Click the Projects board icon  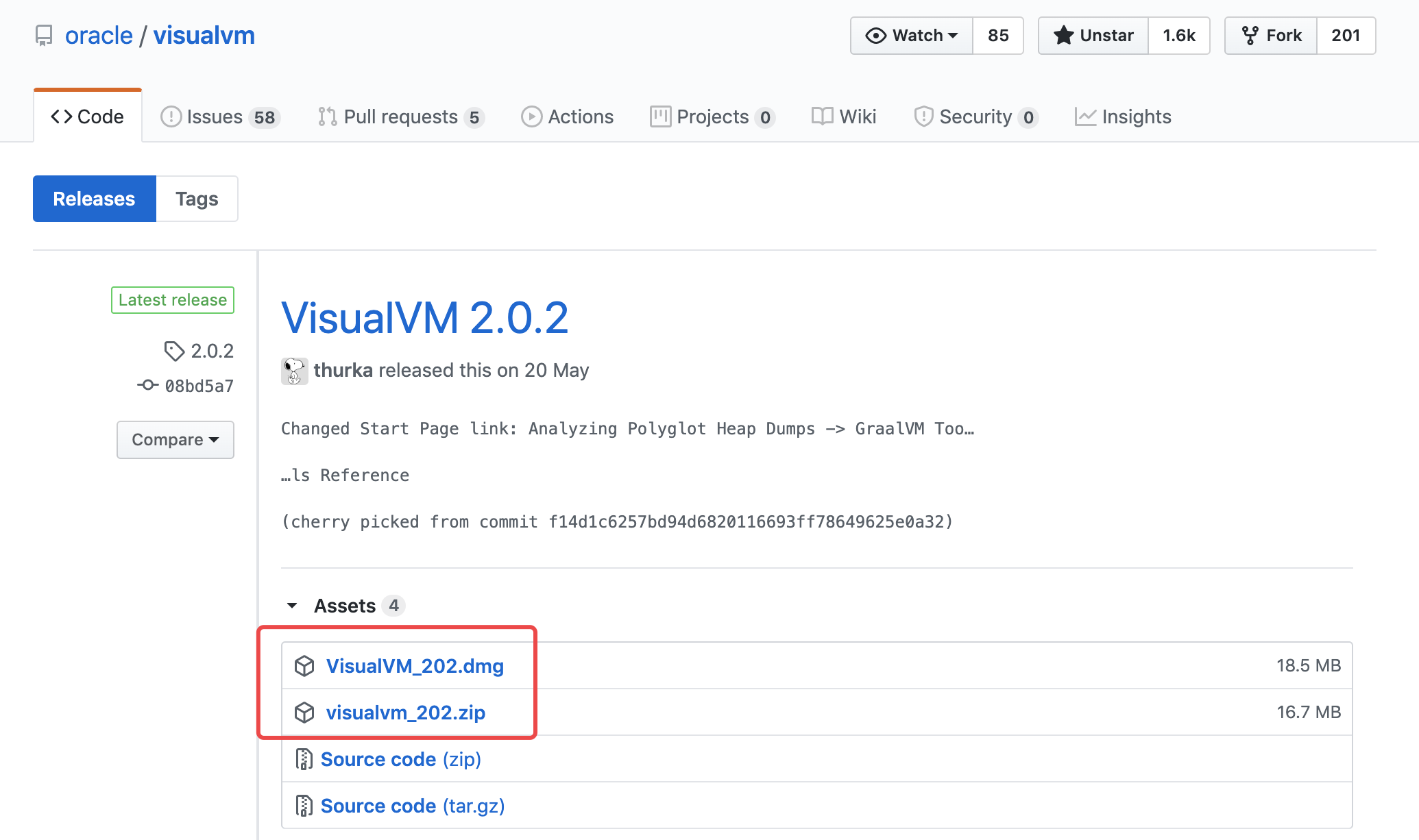660,116
